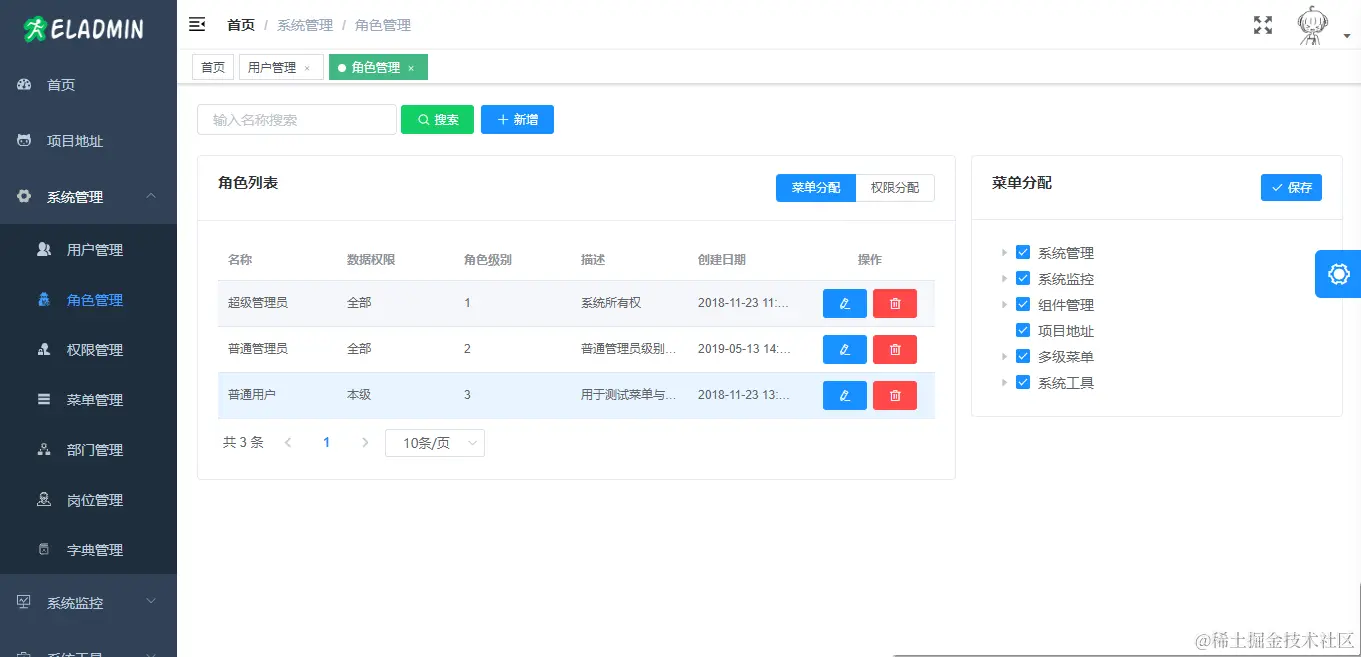The height and width of the screenshot is (657, 1361).
Task: Click the 权限管理 icon in sidebar
Action: [44, 349]
